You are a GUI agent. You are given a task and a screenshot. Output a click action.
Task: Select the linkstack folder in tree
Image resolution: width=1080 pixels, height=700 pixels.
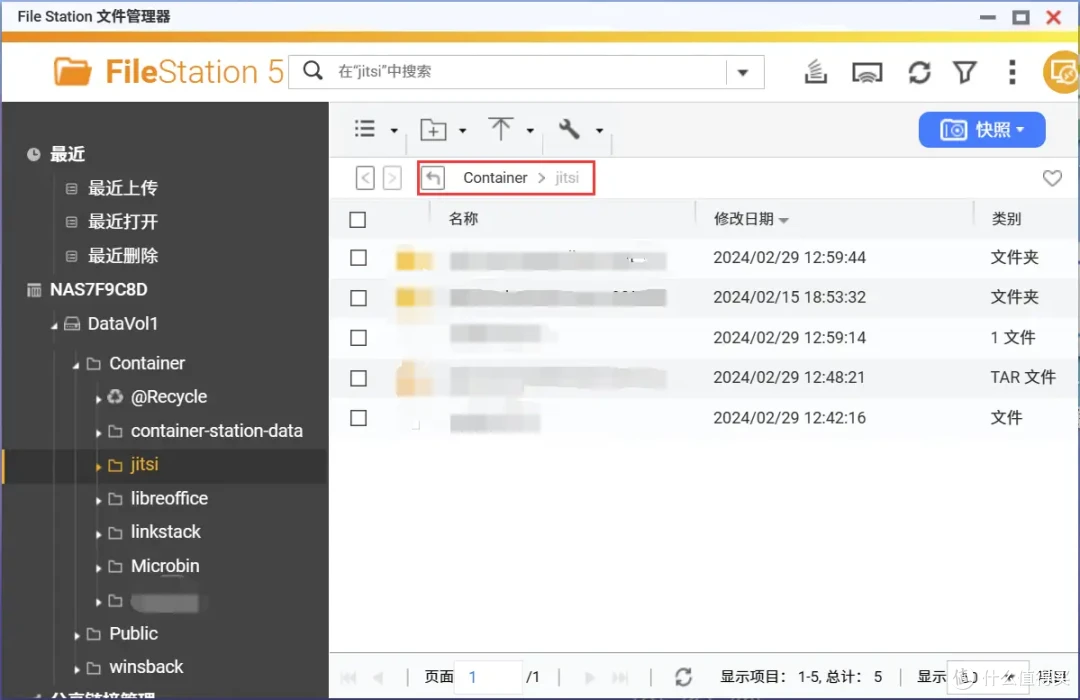pos(165,532)
